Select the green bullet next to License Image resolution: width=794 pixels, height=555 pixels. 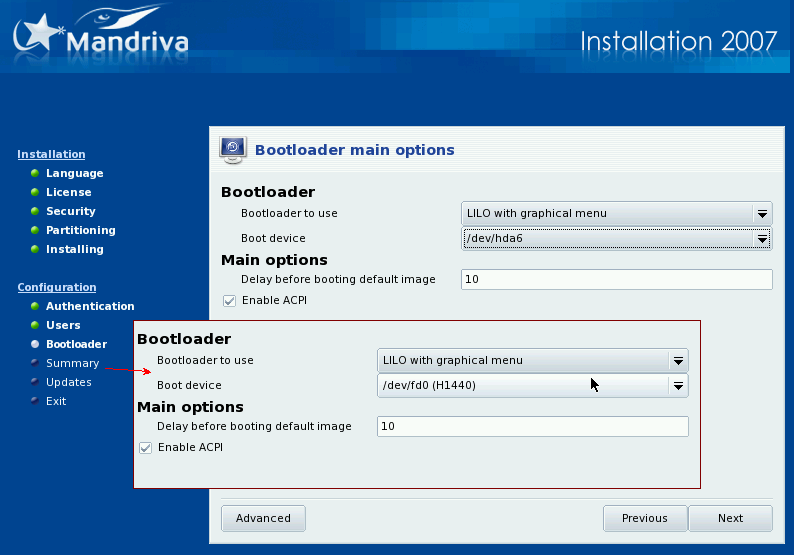click(35, 192)
